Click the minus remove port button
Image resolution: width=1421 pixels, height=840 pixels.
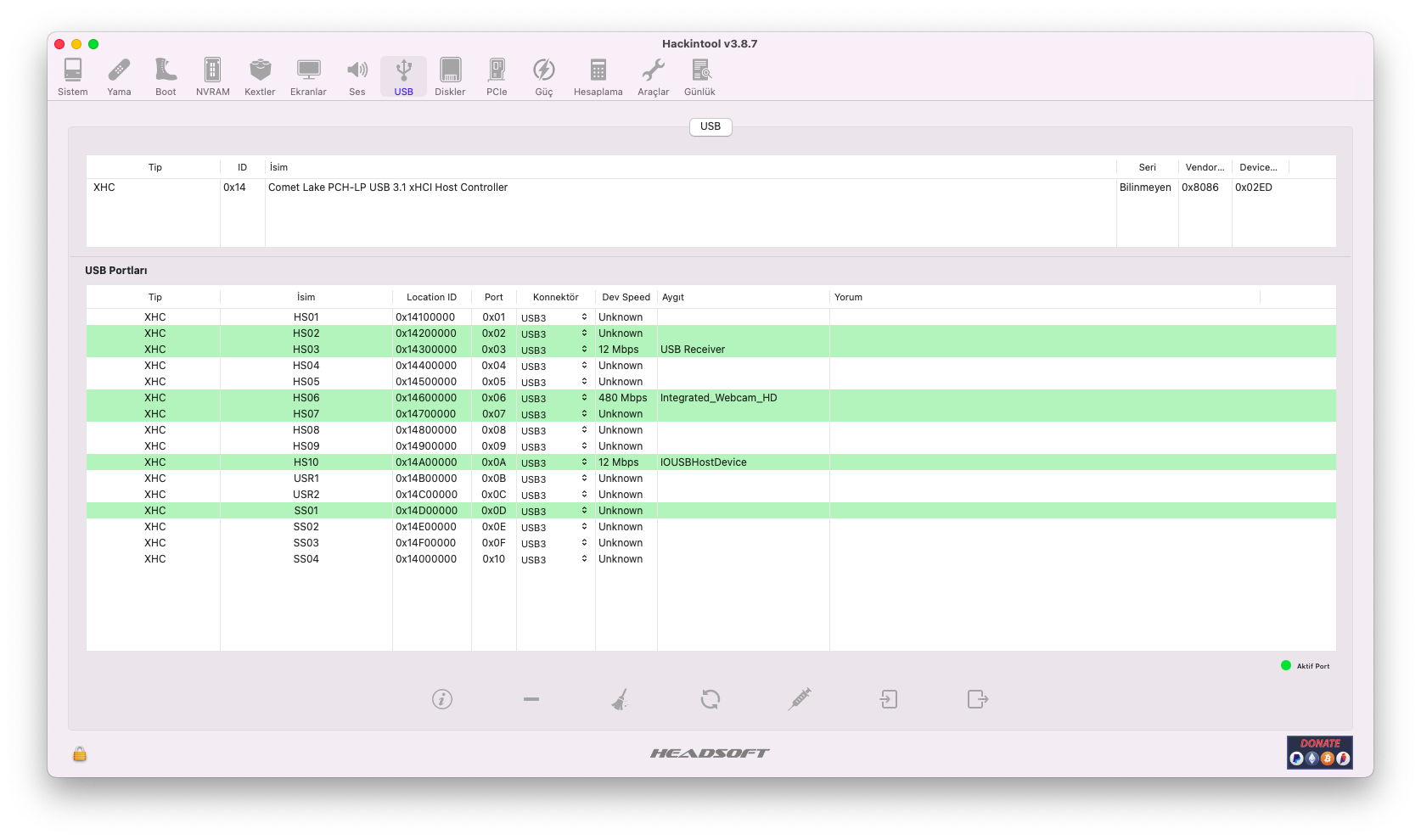pos(531,699)
